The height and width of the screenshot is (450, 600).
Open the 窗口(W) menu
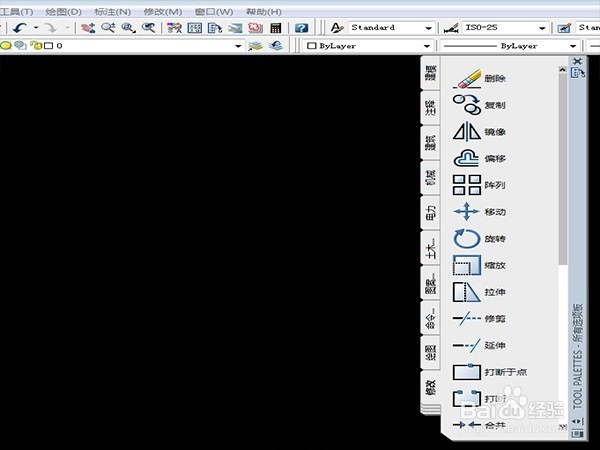click(x=214, y=12)
